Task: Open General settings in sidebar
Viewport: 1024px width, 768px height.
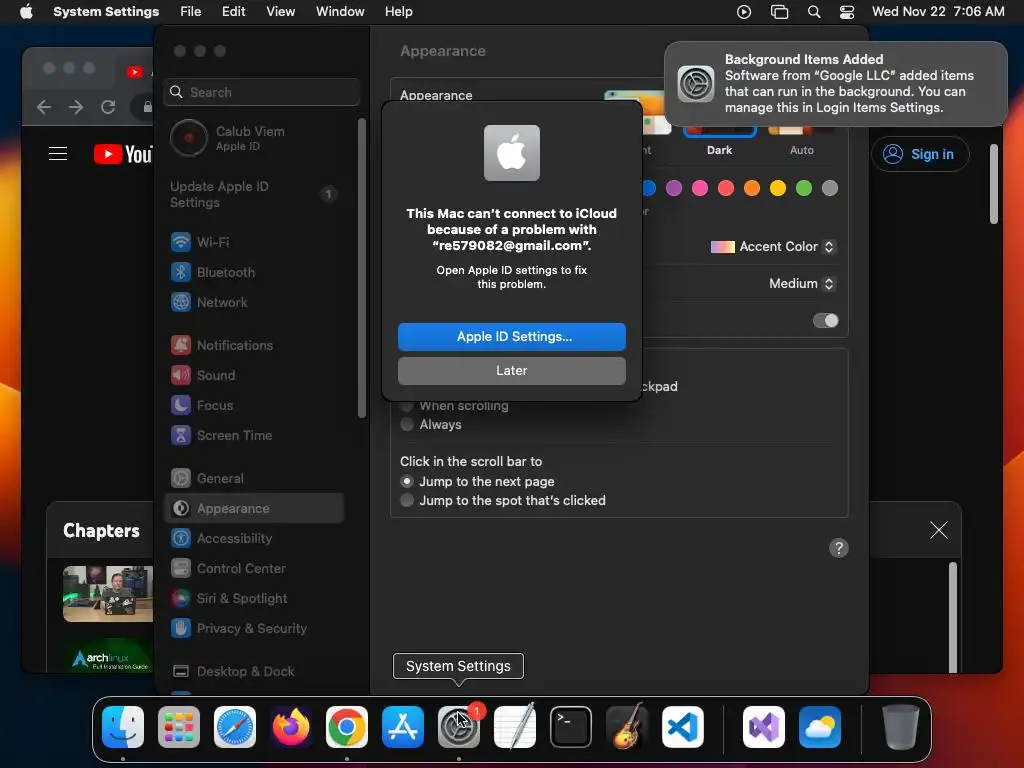Action: [255, 479]
